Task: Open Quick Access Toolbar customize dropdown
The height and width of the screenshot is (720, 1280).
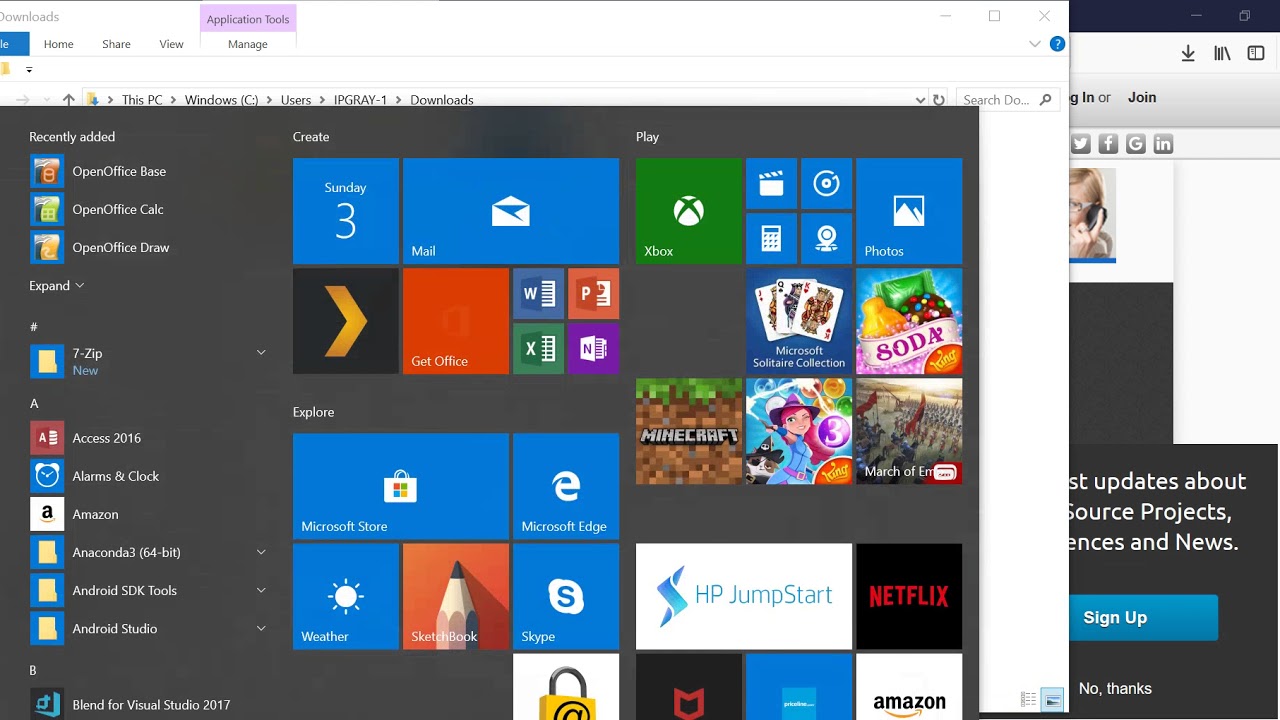Action: point(29,70)
